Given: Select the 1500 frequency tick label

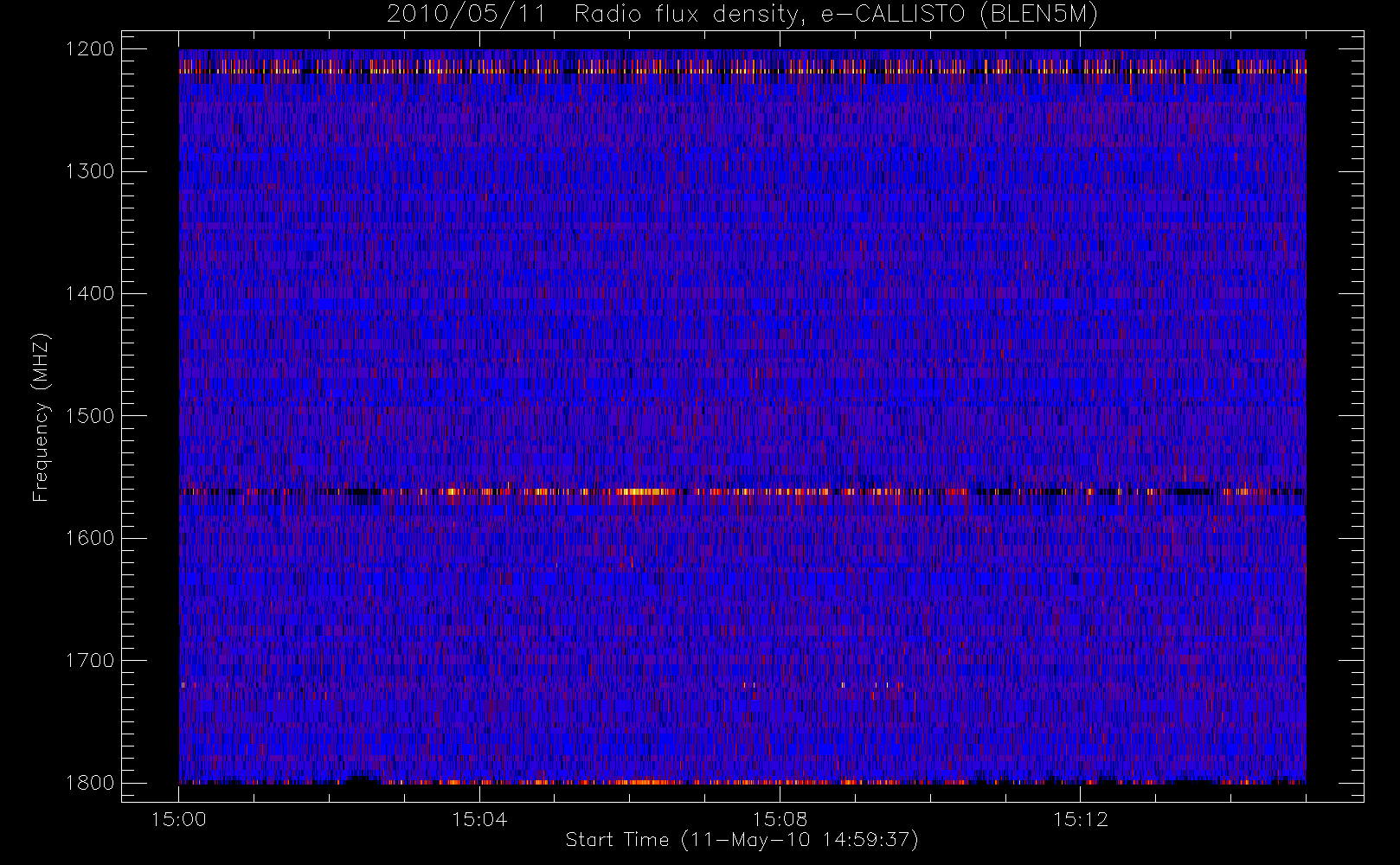Looking at the screenshot, I should pyautogui.click(x=90, y=416).
